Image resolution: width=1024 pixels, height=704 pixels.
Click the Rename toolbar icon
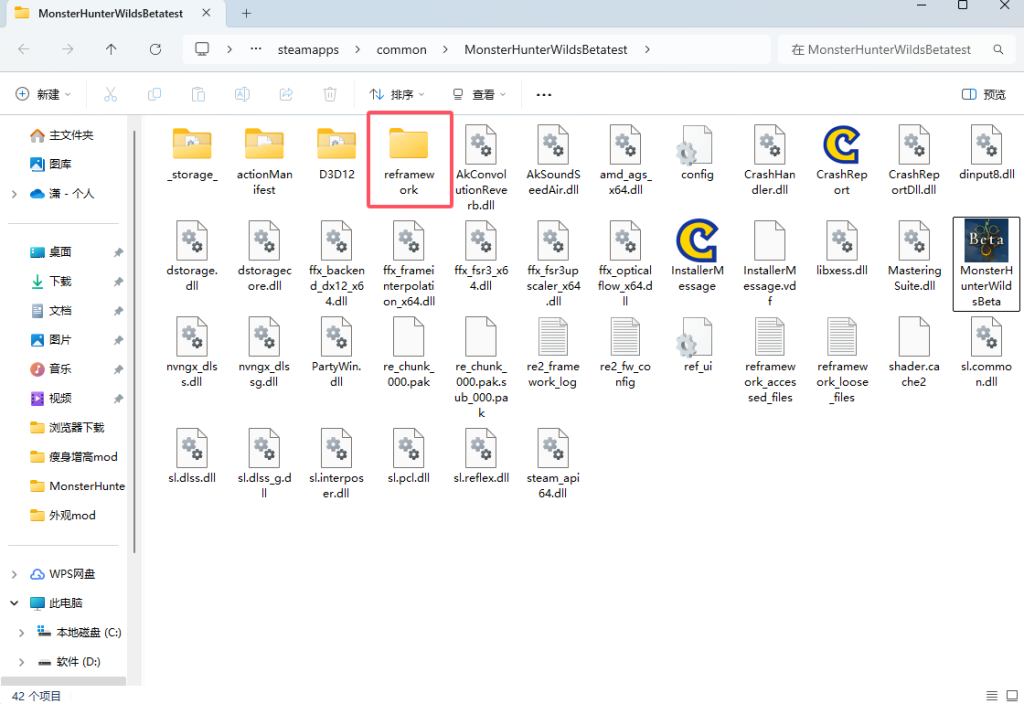242,95
